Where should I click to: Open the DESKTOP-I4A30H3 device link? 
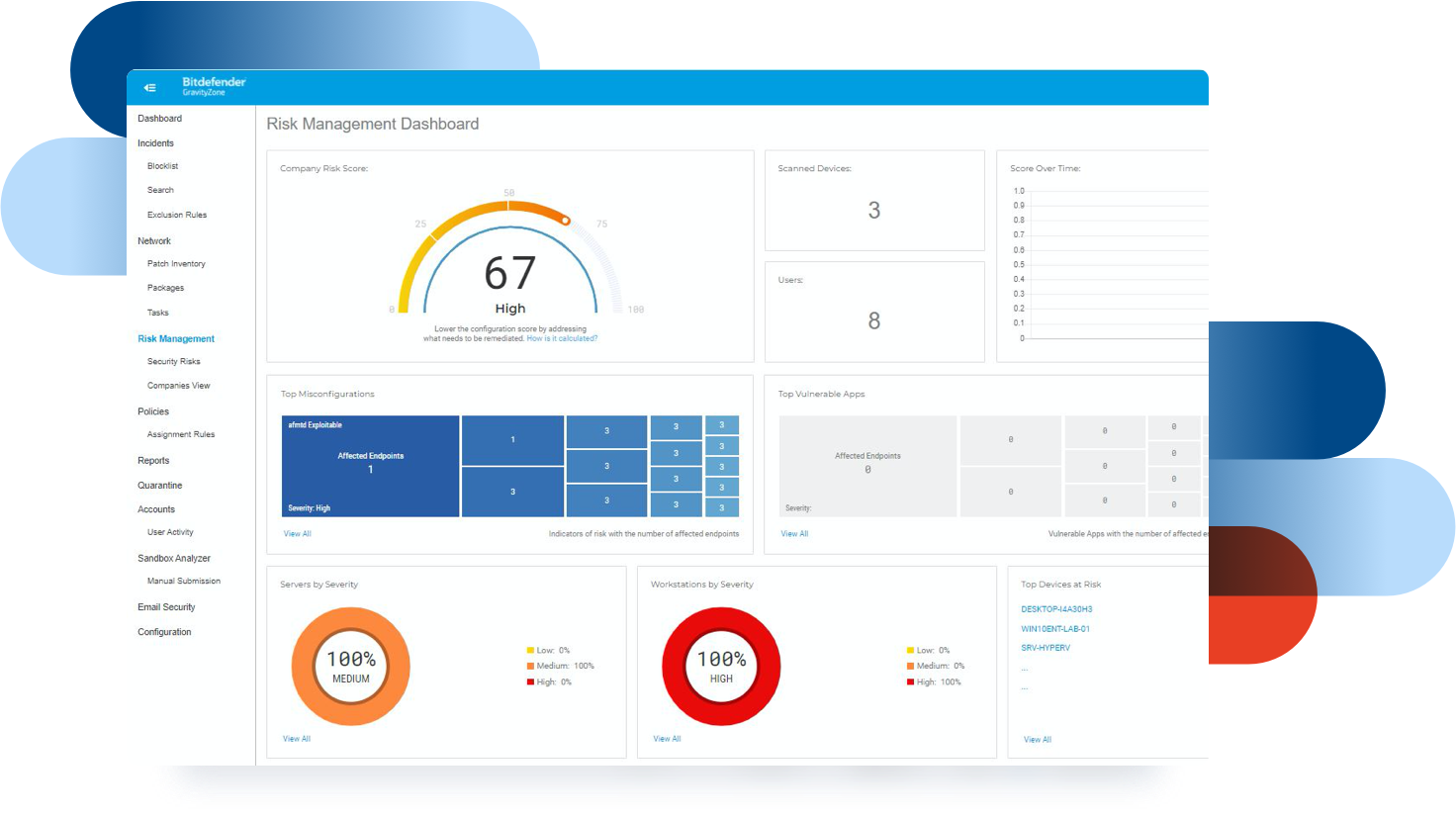(1056, 609)
